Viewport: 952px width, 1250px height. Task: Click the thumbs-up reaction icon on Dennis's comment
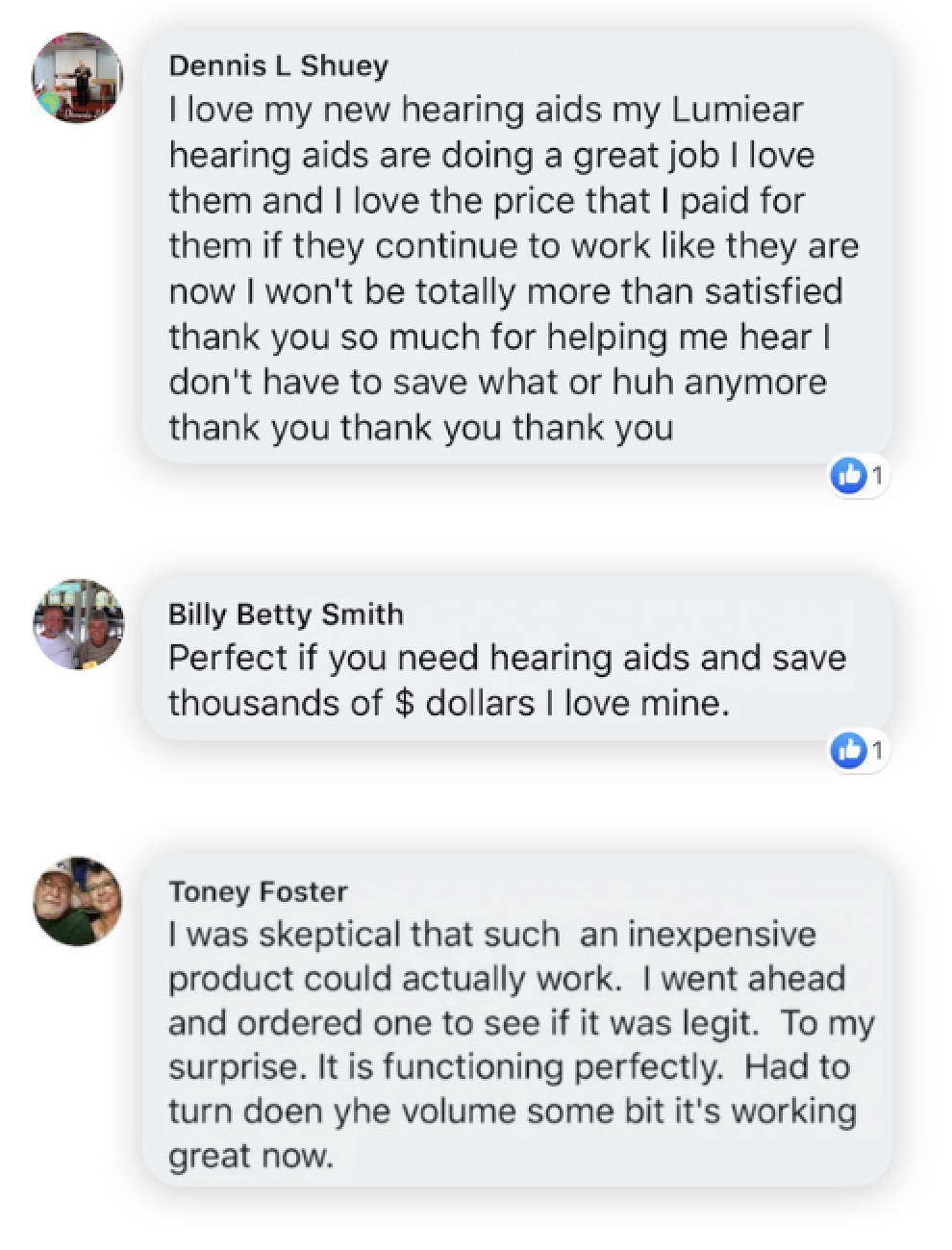(849, 474)
